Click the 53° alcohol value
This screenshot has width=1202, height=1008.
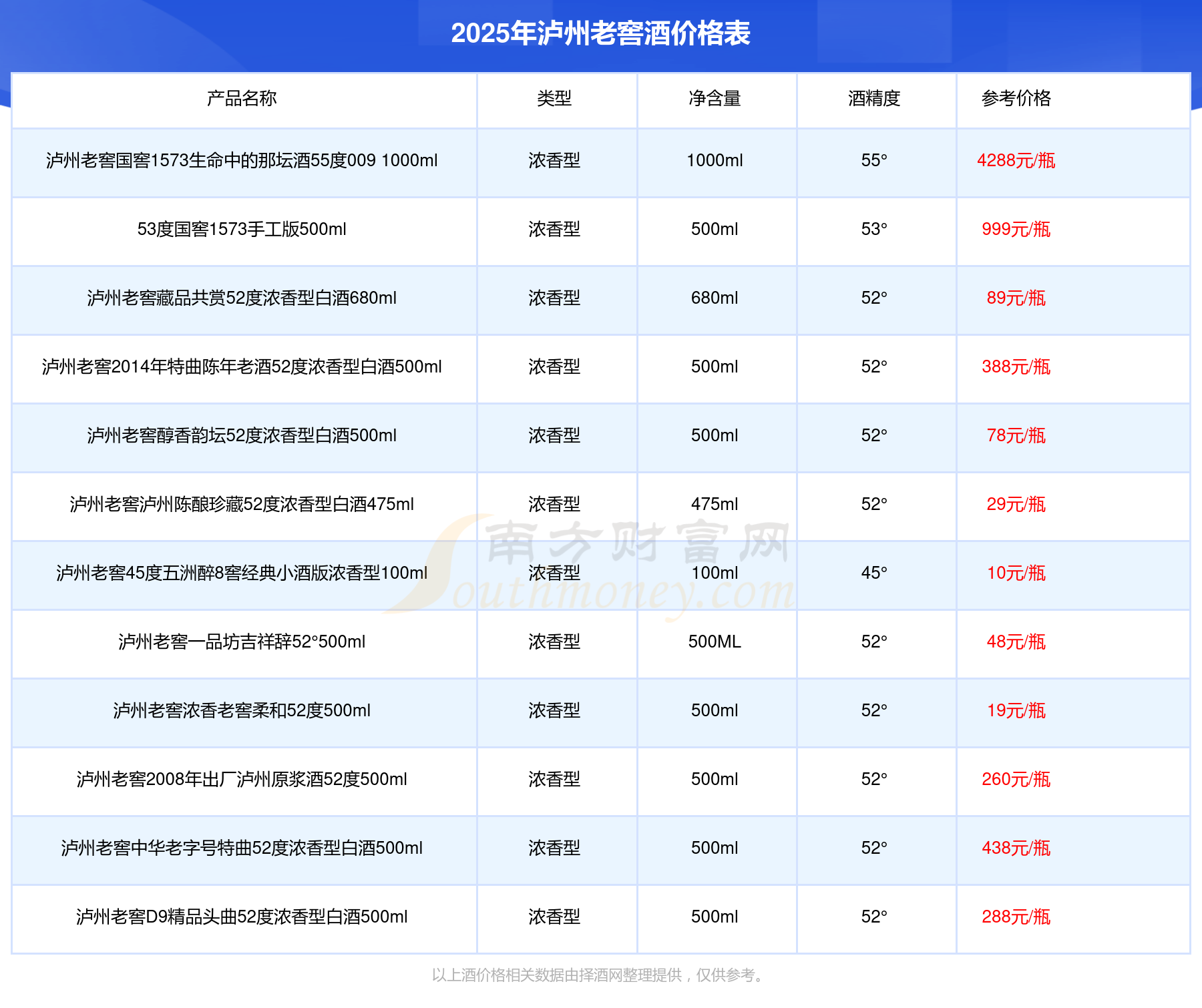pos(874,230)
